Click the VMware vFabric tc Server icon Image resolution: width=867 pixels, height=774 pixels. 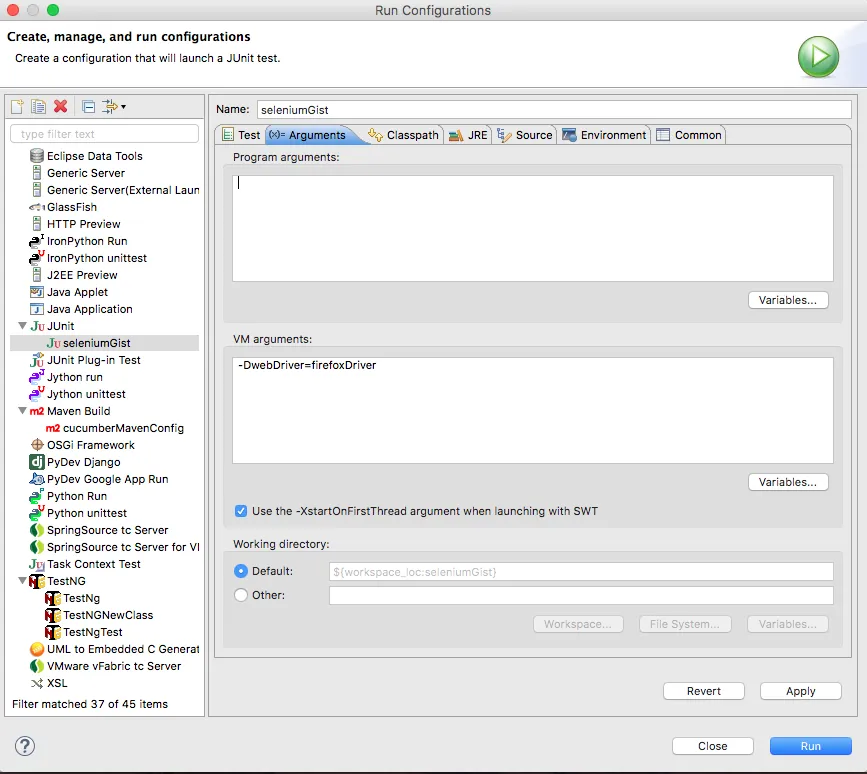click(36, 666)
